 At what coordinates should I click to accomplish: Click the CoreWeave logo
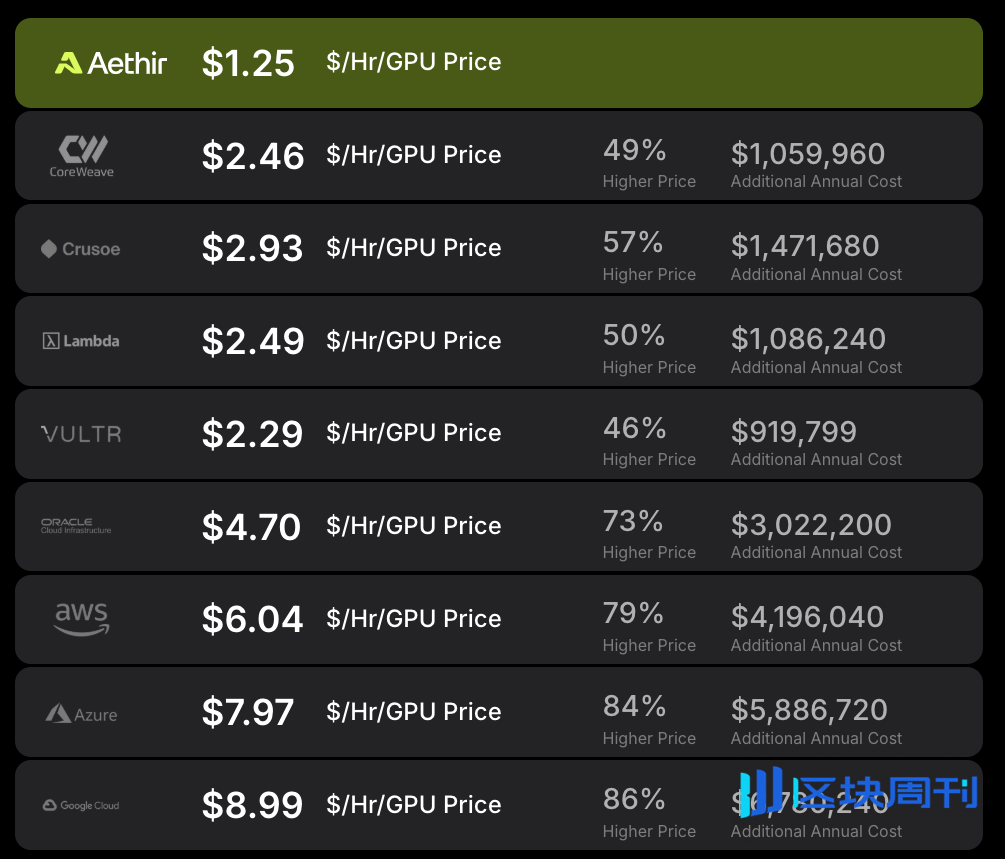click(82, 156)
